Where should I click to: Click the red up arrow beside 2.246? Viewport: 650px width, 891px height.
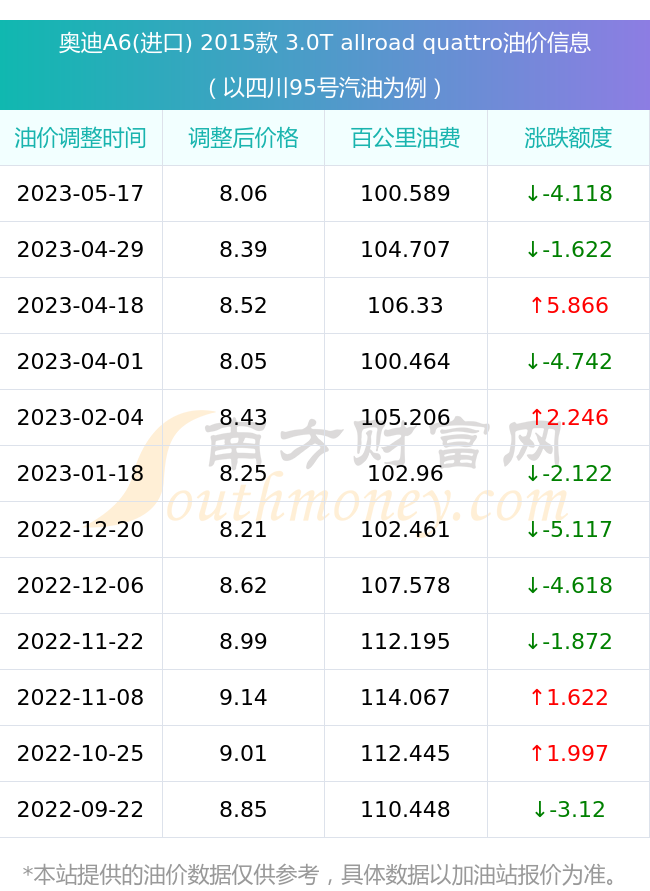[x=537, y=418]
